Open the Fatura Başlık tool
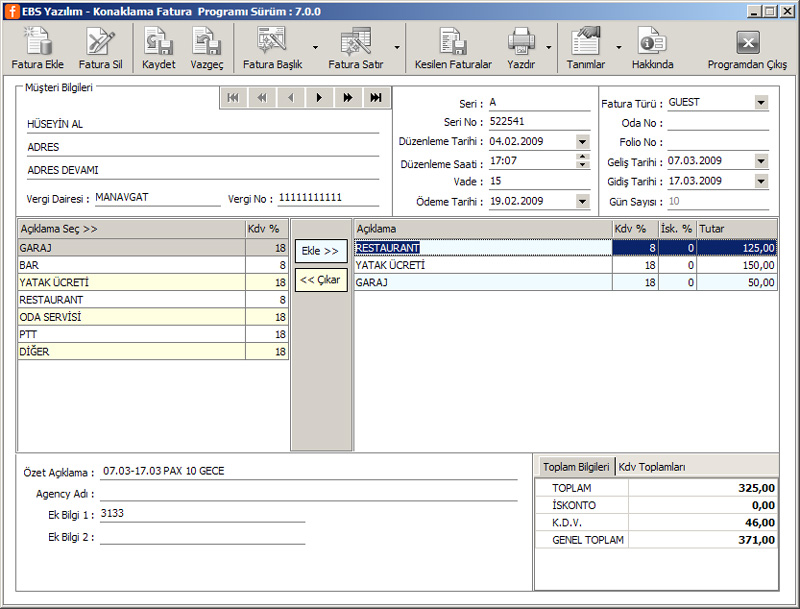Viewport: 800px width, 609px height. coord(272,47)
